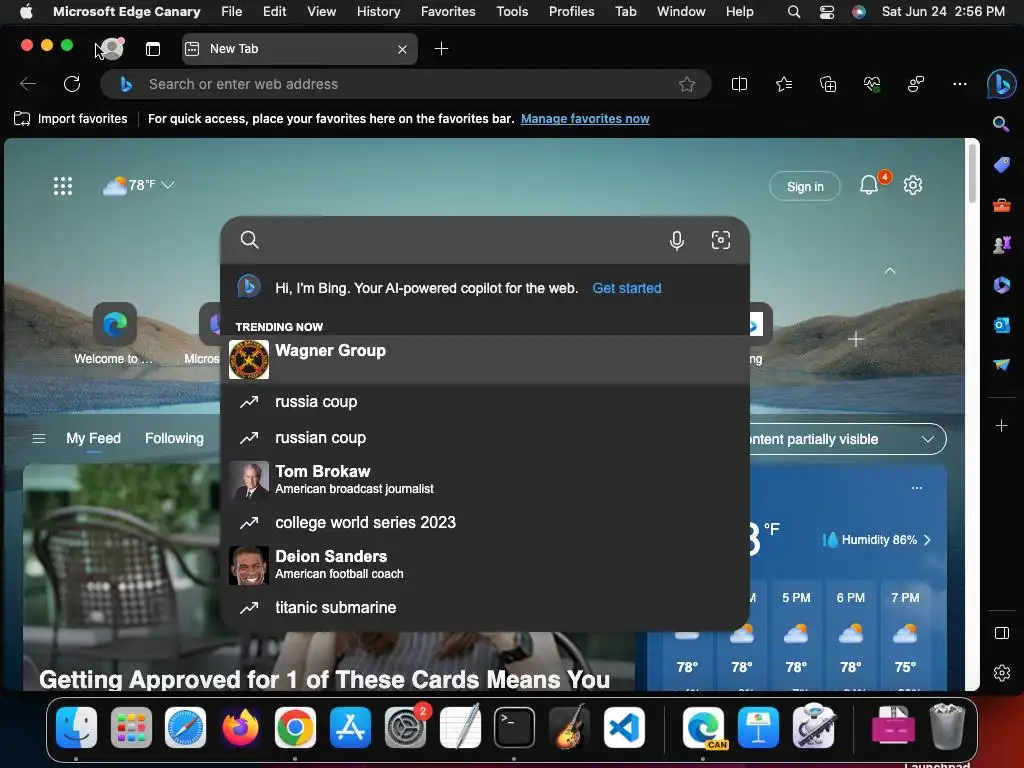Screen dimensions: 1024x768
Task: Open the Profiles menu
Action: 571,11
